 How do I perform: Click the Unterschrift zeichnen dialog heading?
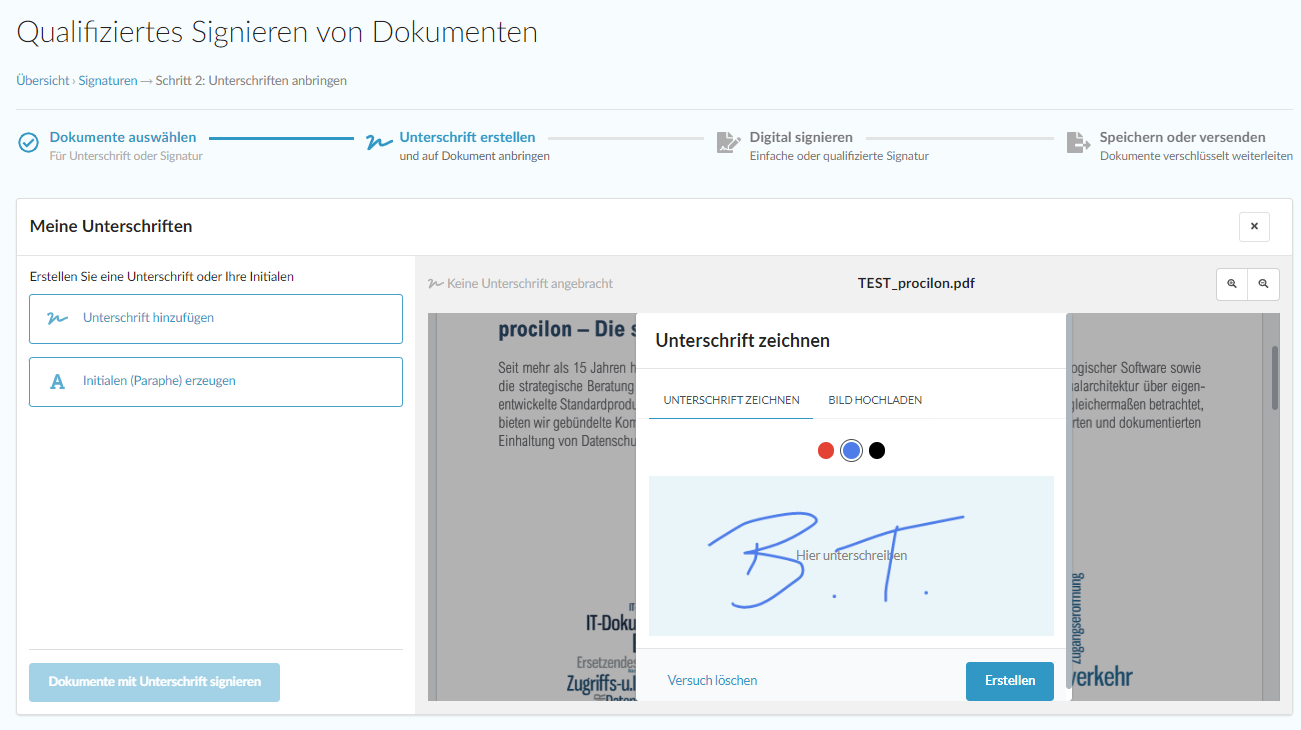pos(742,341)
